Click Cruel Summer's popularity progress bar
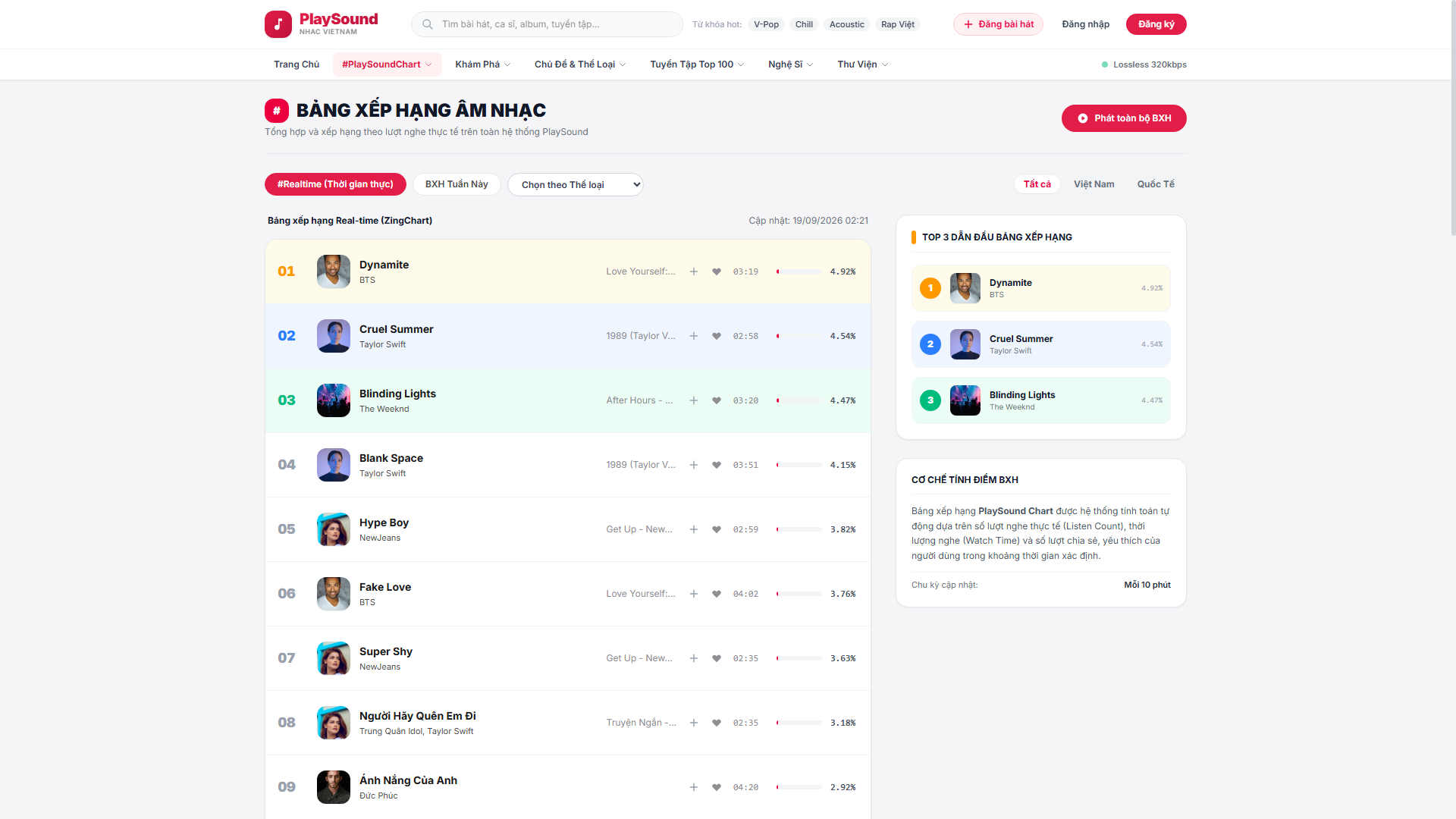 click(799, 336)
